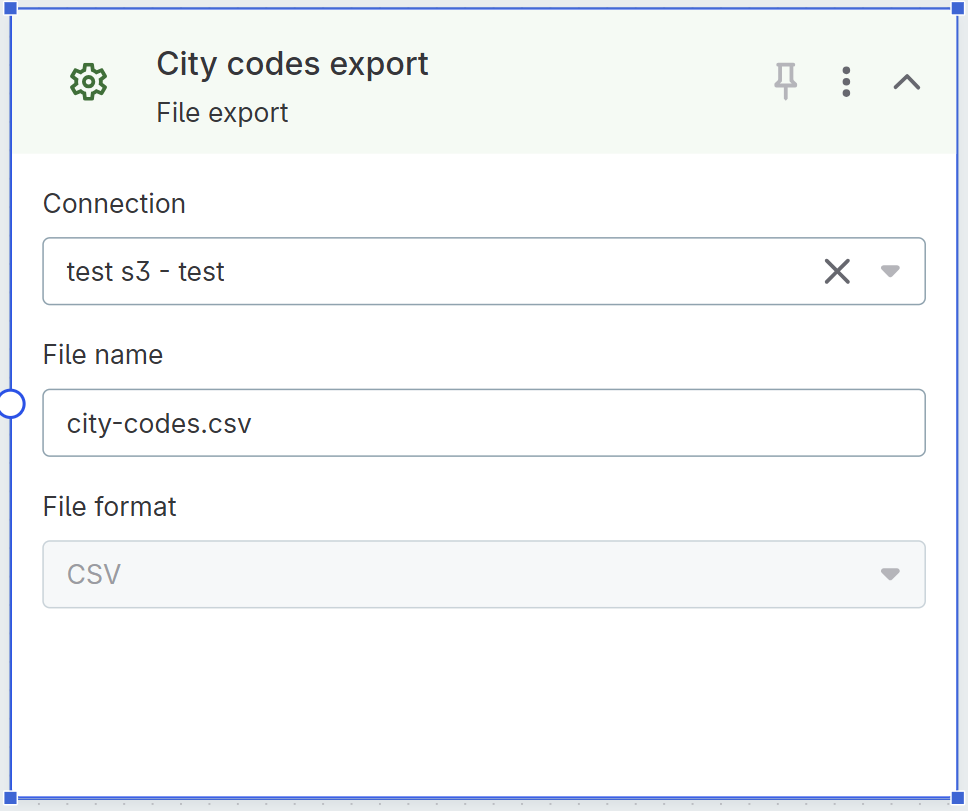The image size is (968, 811).
Task: Click the gear icon next to the title
Action: click(x=88, y=81)
